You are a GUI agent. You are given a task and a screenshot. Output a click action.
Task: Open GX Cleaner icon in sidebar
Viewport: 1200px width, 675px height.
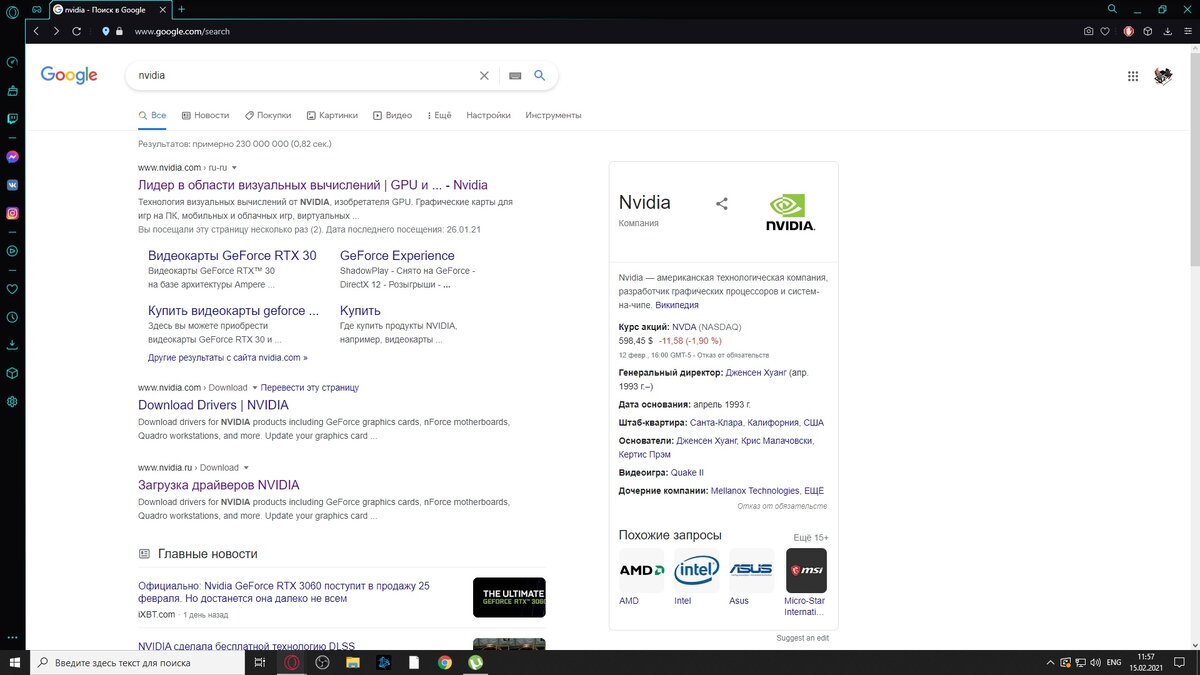[x=12, y=90]
